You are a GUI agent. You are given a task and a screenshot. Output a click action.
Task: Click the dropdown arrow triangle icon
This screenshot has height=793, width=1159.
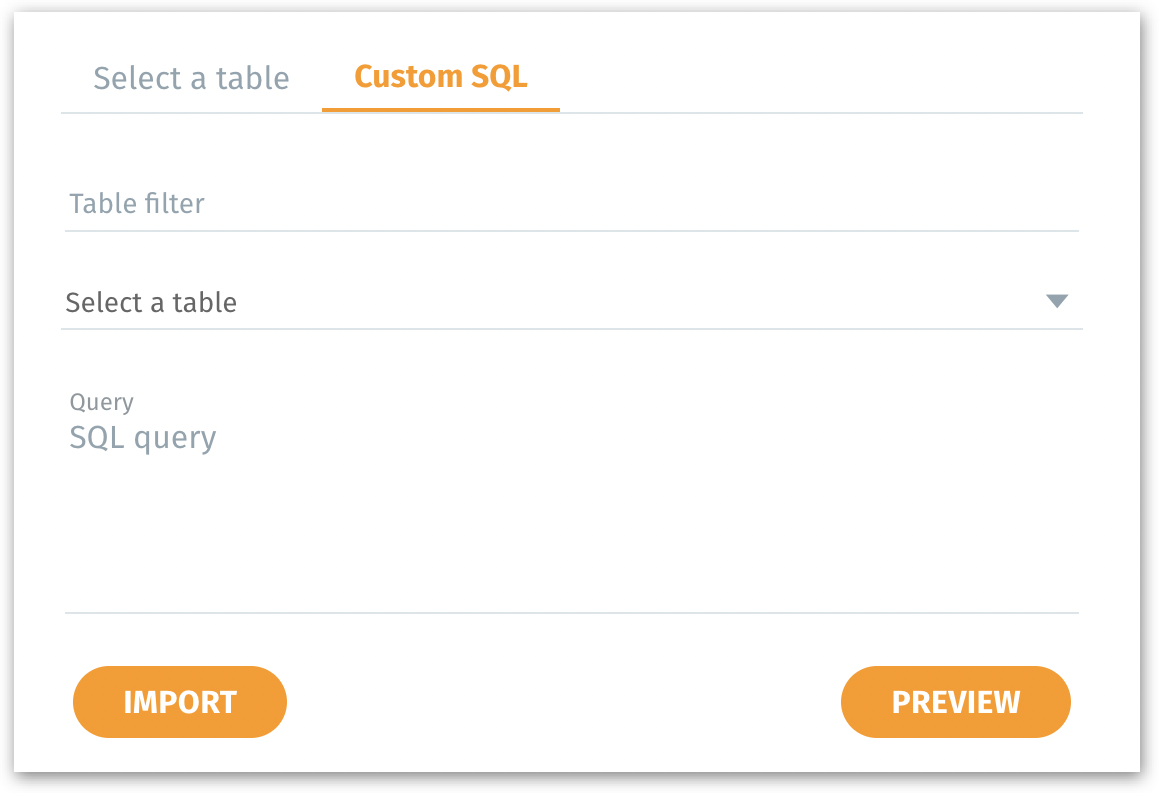coord(1057,301)
